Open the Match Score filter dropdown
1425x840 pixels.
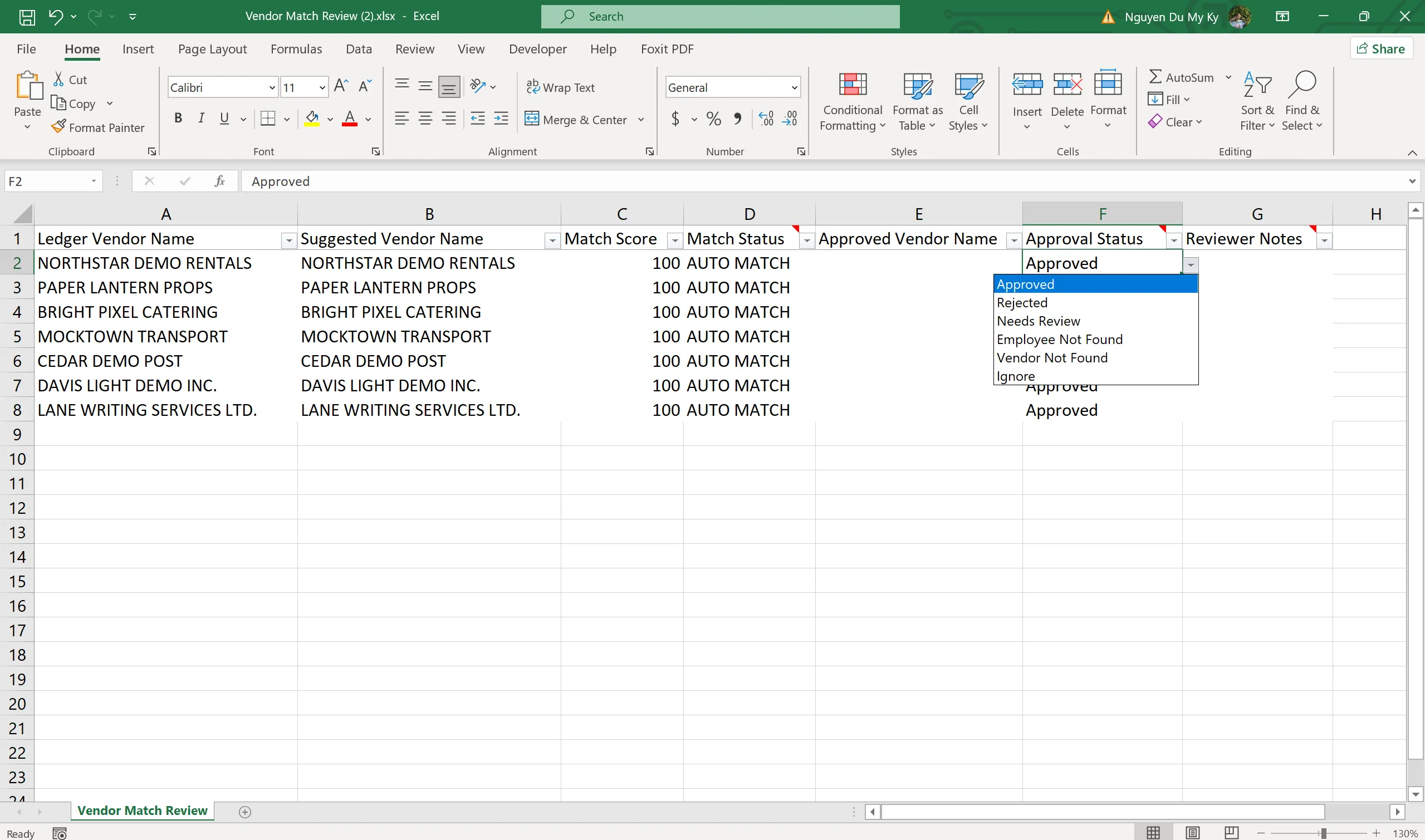tap(675, 240)
